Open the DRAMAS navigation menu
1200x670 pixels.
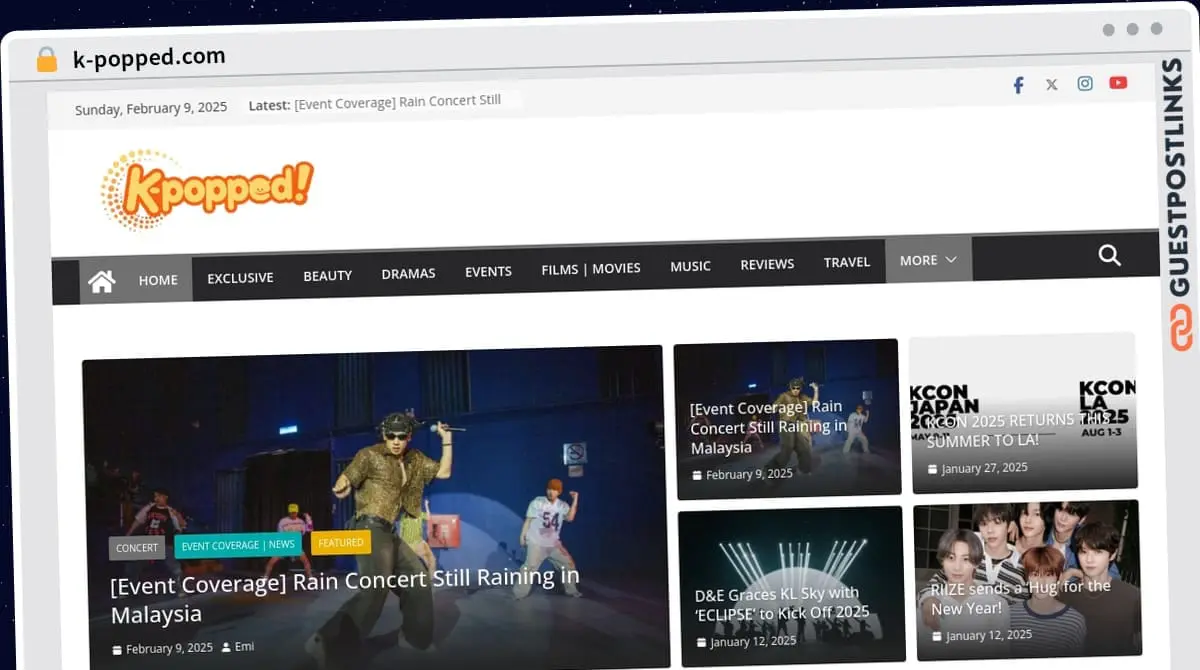click(x=408, y=272)
